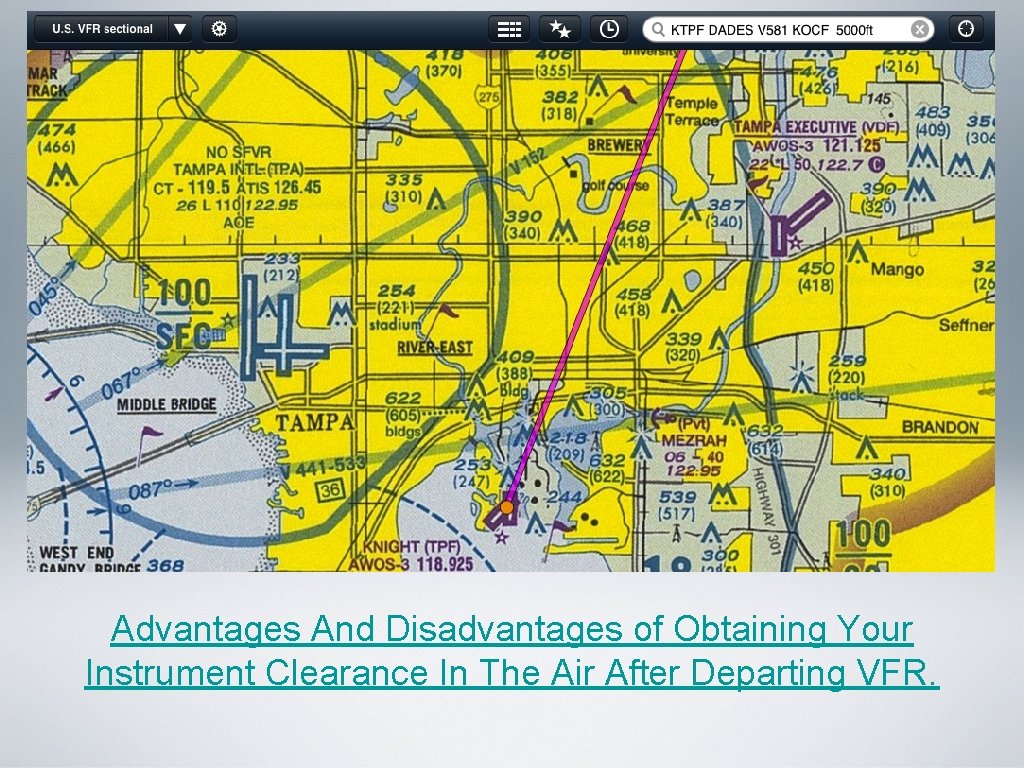
Task: Tap the KNIGHT (TPF) label
Action: coord(411,547)
